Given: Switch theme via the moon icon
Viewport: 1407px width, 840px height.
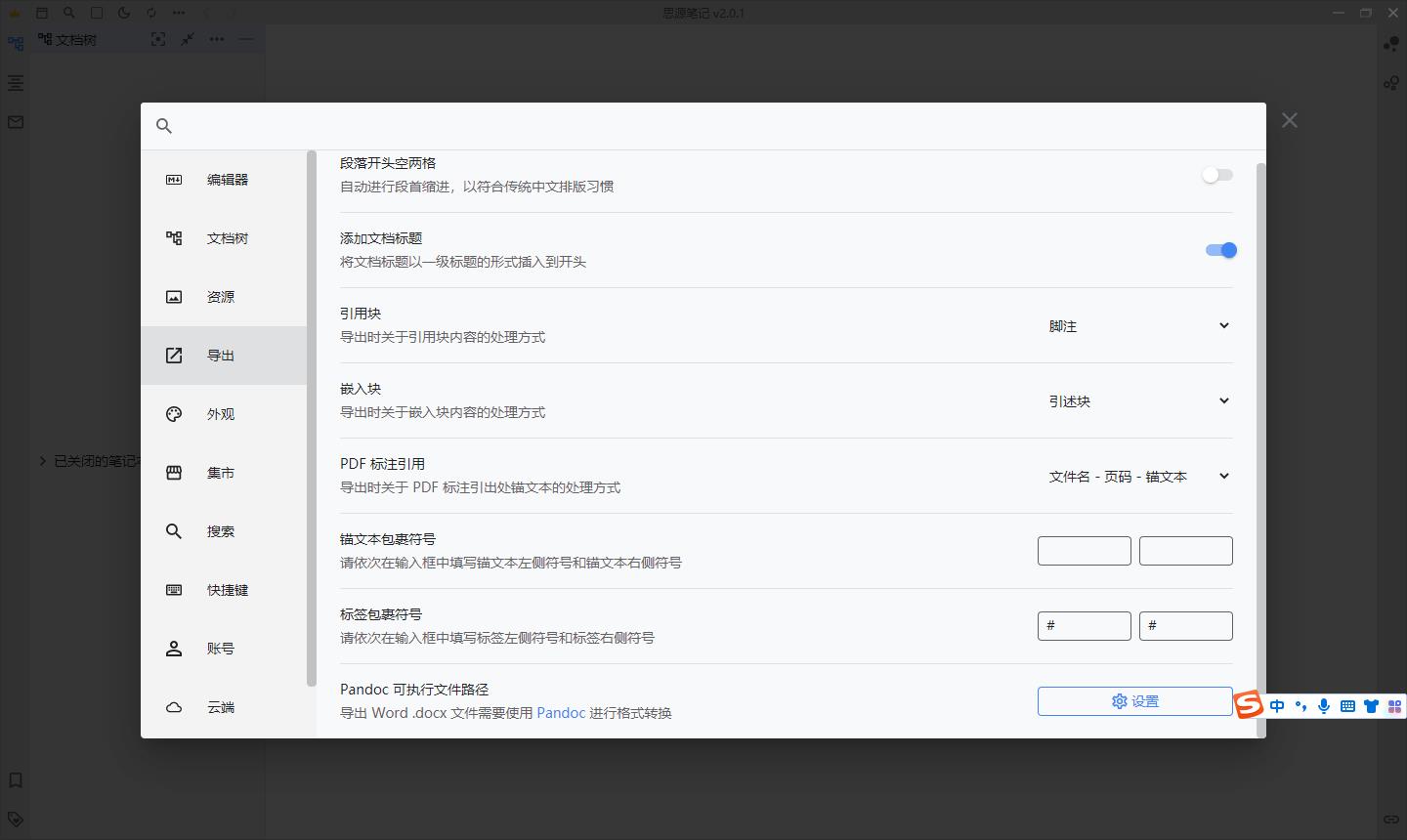Looking at the screenshot, I should (123, 13).
